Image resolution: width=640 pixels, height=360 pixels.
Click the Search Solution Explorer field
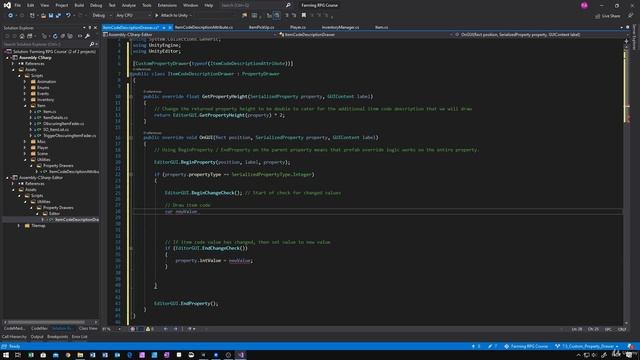pos(46,44)
